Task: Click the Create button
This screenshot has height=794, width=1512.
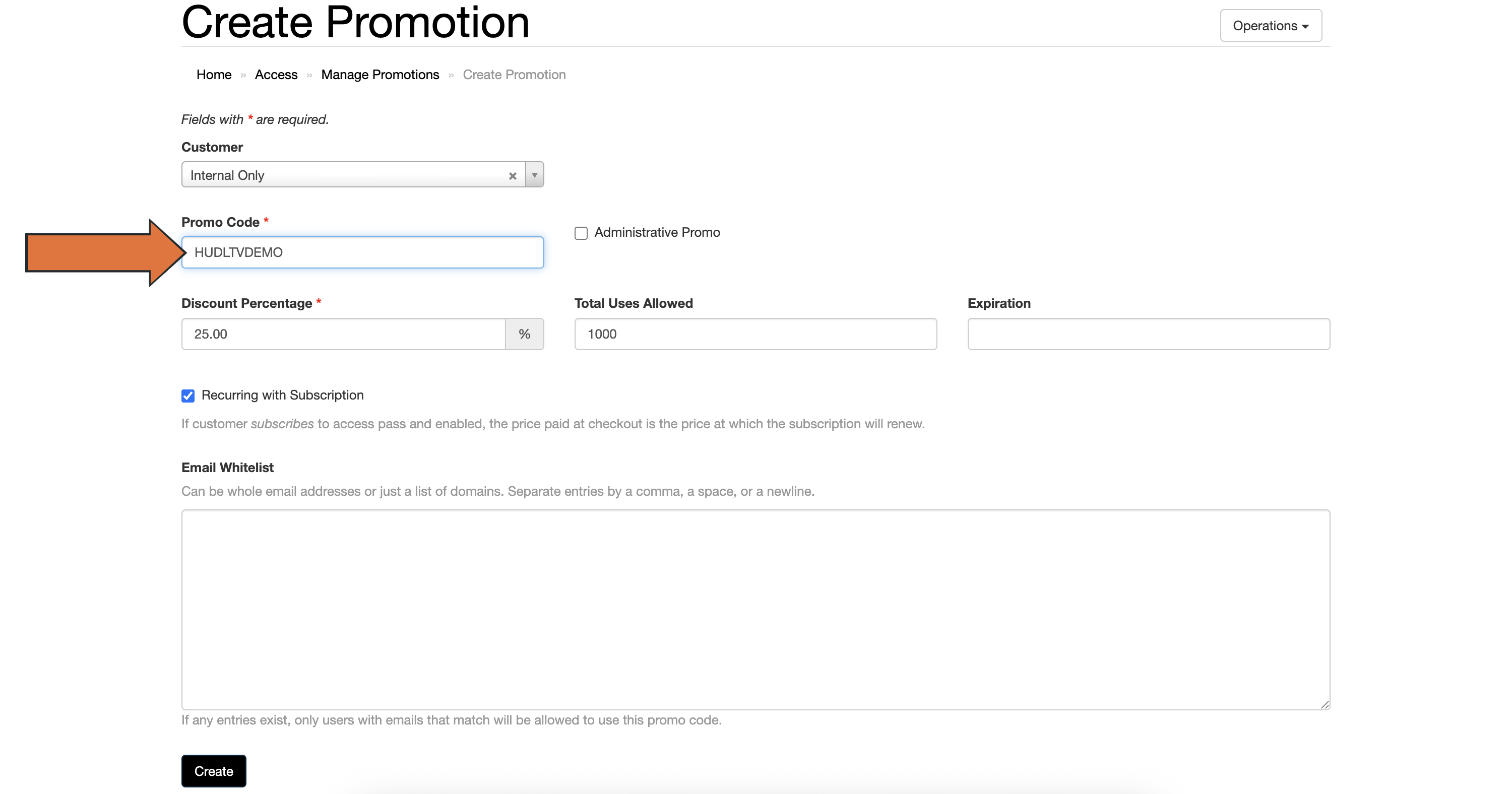Action: (214, 770)
